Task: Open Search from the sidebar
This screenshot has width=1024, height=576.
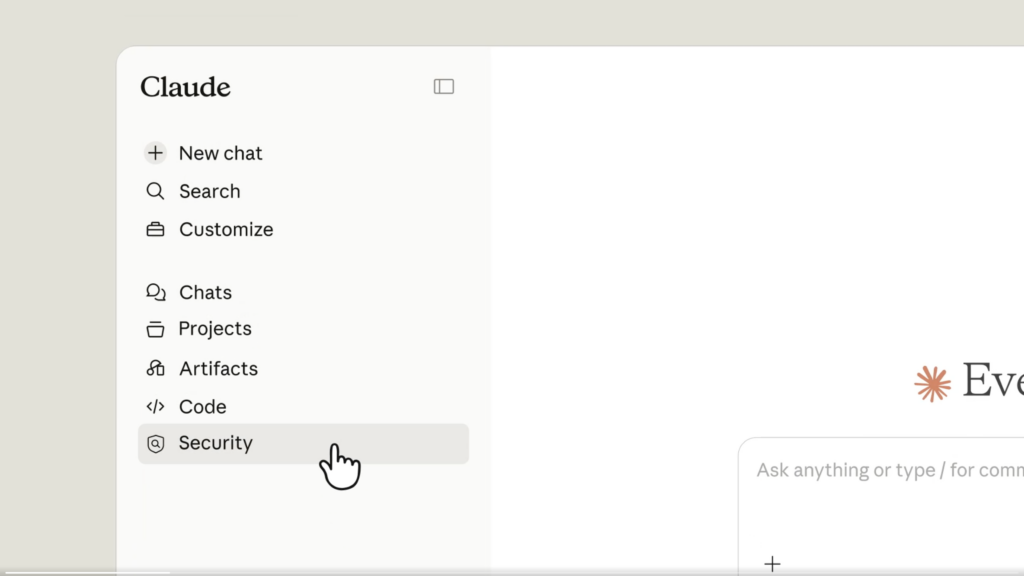Action: pos(210,191)
